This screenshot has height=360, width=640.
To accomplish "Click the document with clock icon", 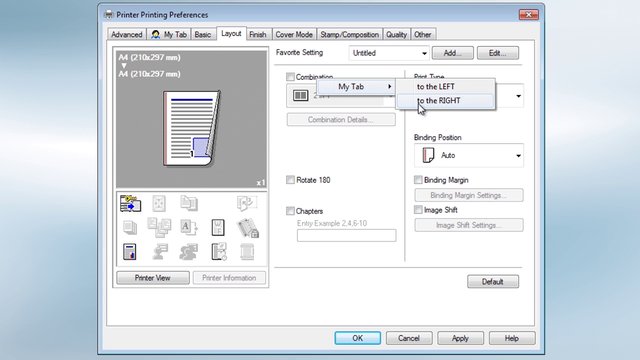I will coord(219,251).
